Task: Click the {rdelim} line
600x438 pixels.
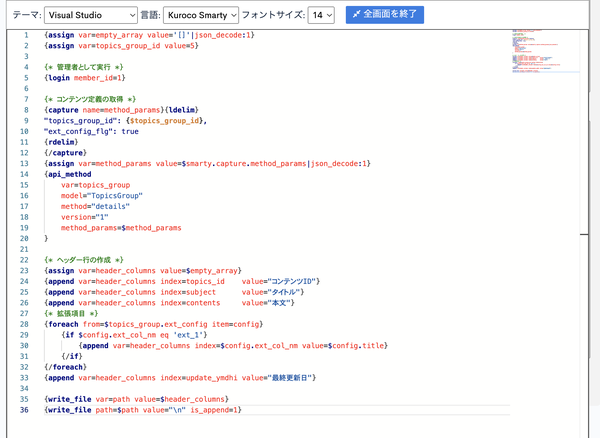Action: coord(61,142)
